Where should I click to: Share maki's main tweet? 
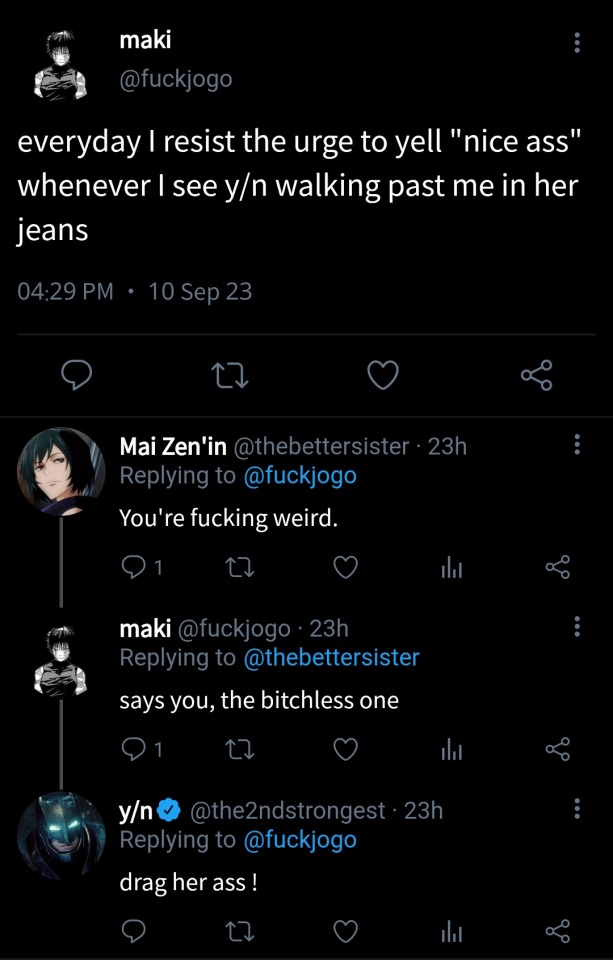pos(536,376)
